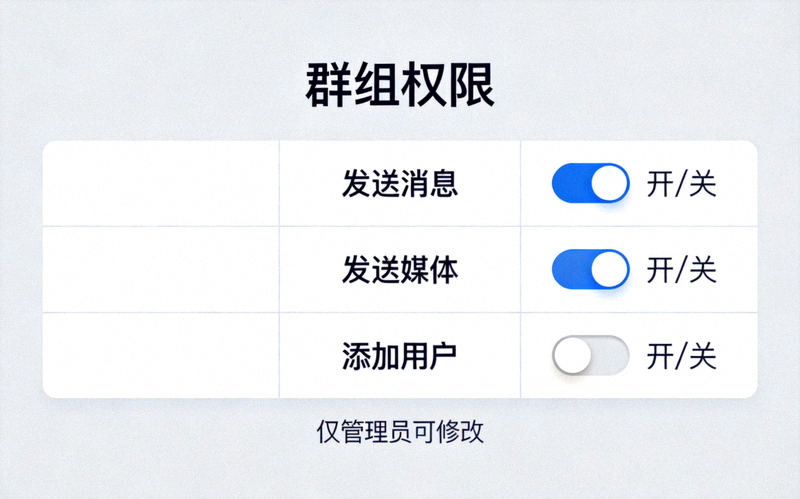Click the empty cell left of 添加用户
The width and height of the screenshot is (800, 499).
coord(160,355)
